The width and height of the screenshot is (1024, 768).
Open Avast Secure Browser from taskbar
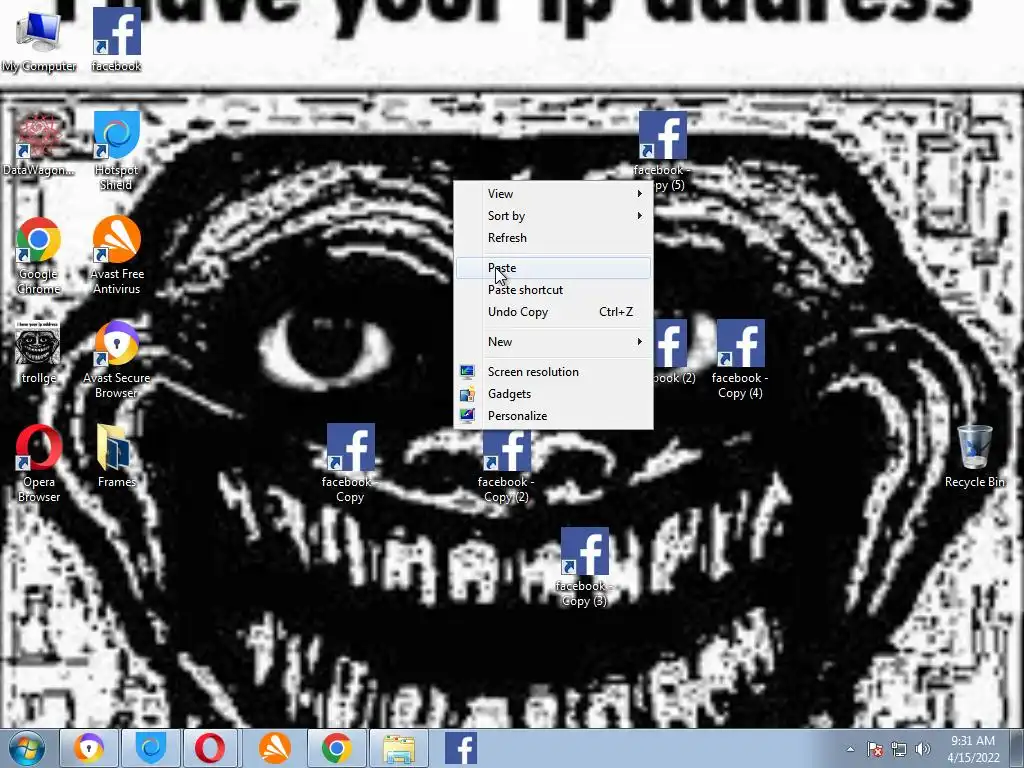tap(89, 748)
